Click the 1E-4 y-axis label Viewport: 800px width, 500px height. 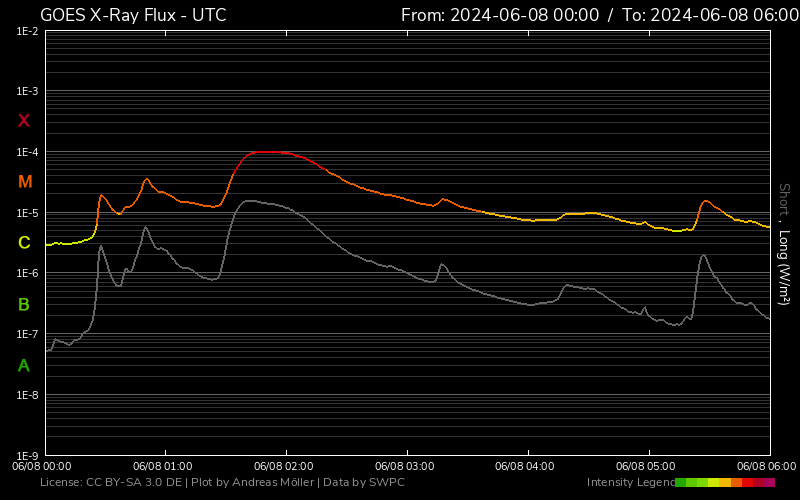coord(27,153)
